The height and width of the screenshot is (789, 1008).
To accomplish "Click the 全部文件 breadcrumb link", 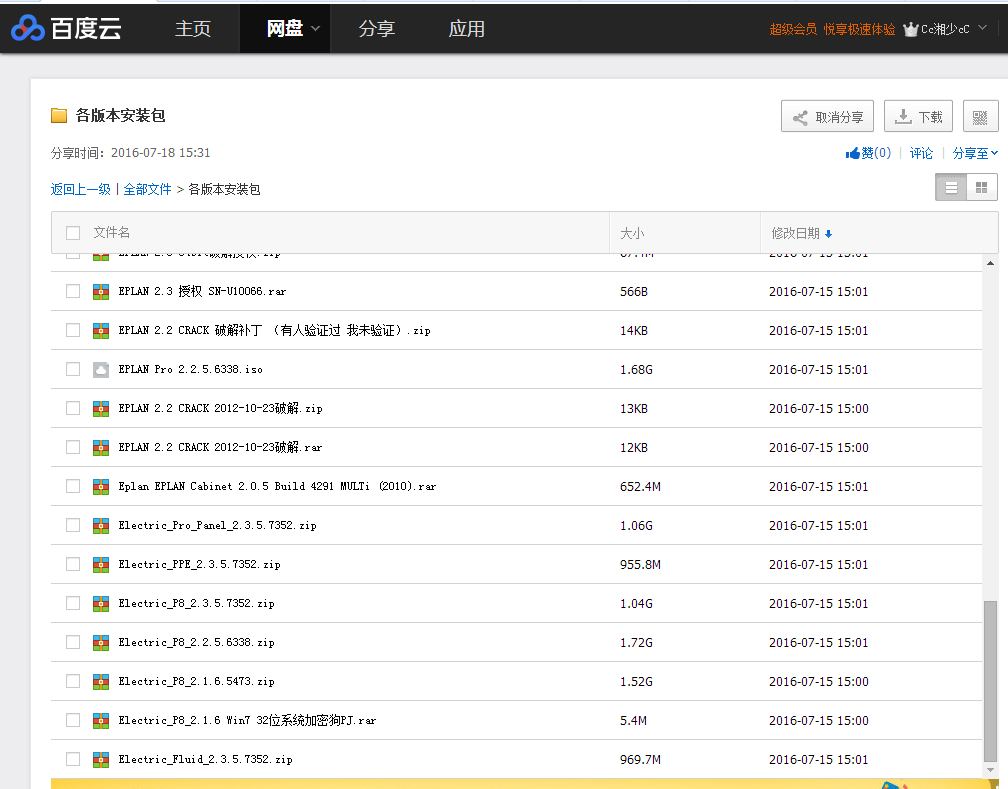I will pos(147,189).
